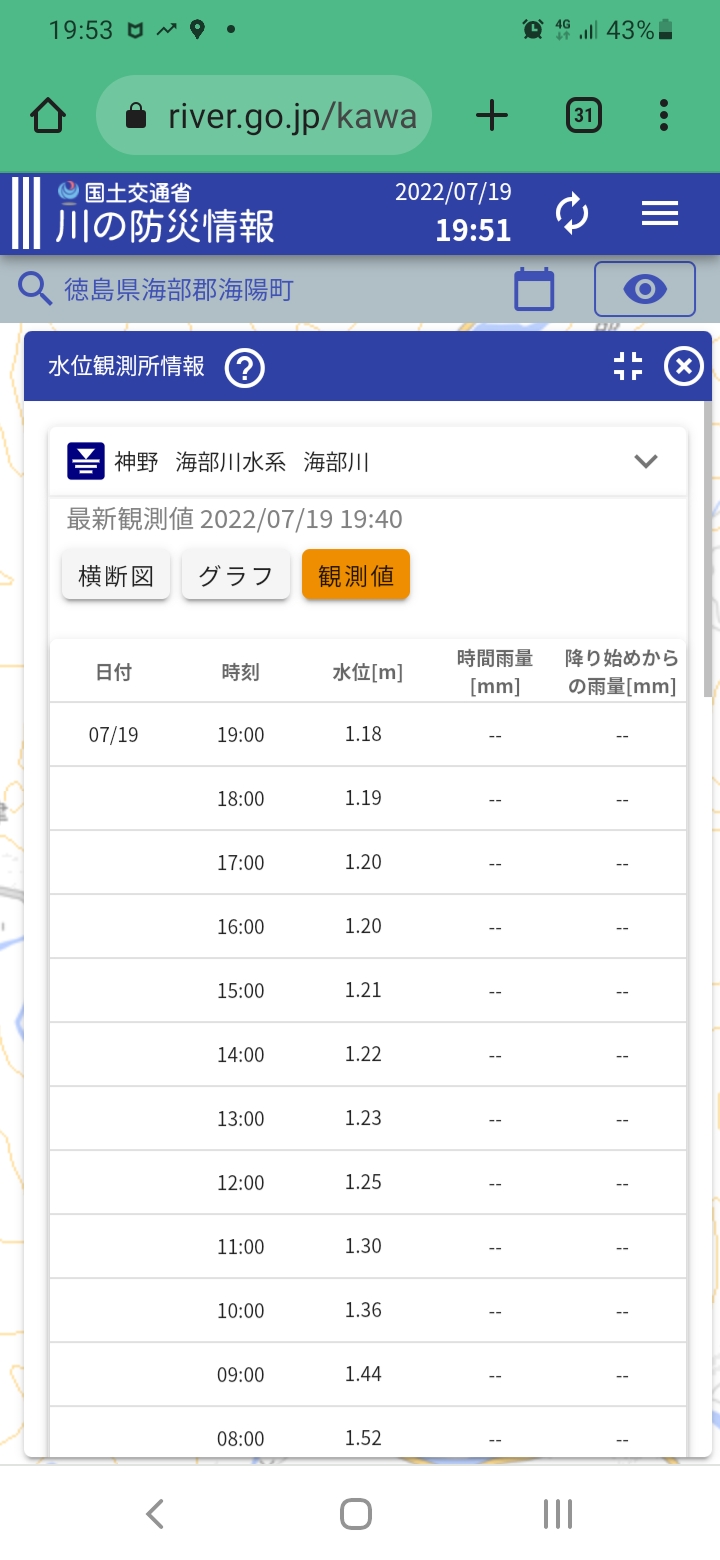Switch to the グラフ view
This screenshot has height=1560, width=720.
[236, 576]
